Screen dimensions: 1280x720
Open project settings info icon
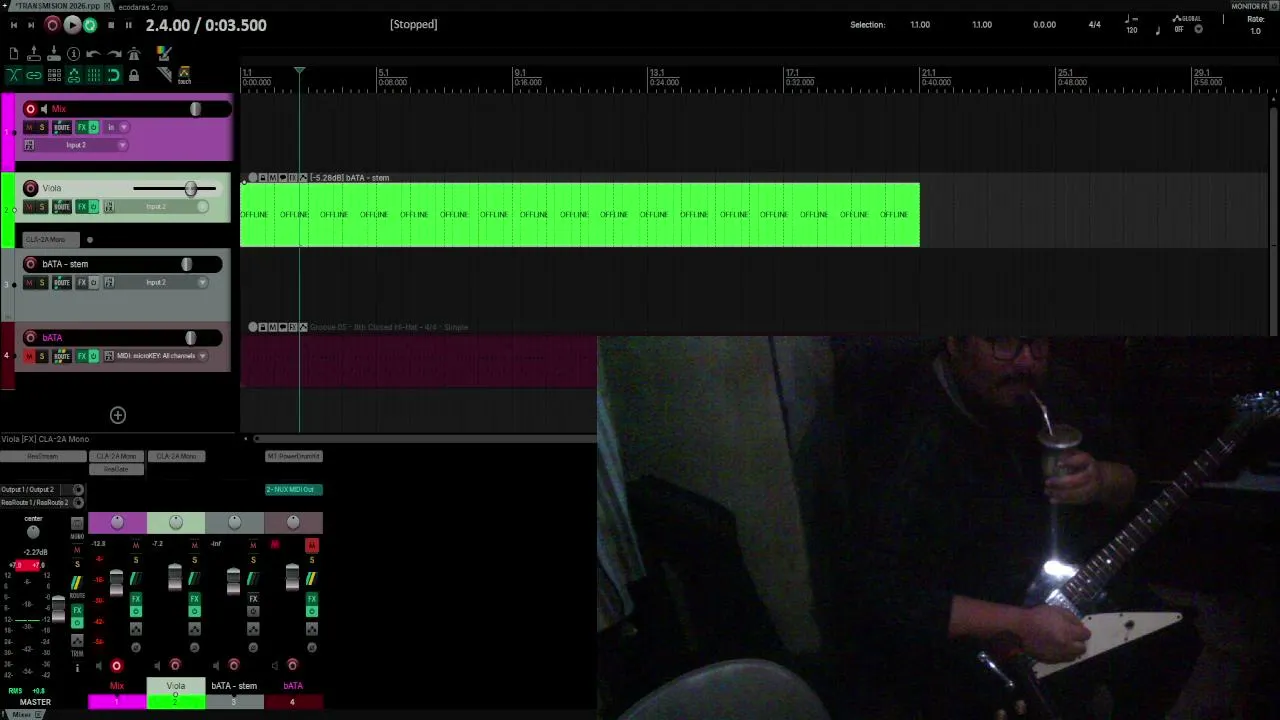(x=73, y=54)
